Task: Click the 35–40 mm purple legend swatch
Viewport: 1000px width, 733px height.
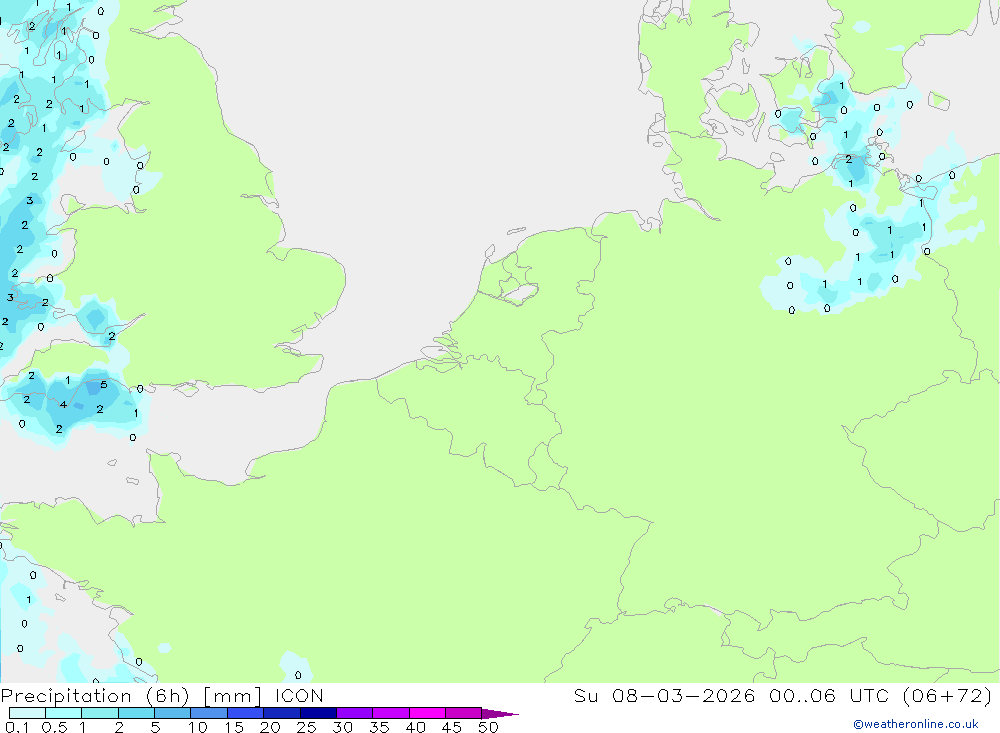Action: (391, 713)
